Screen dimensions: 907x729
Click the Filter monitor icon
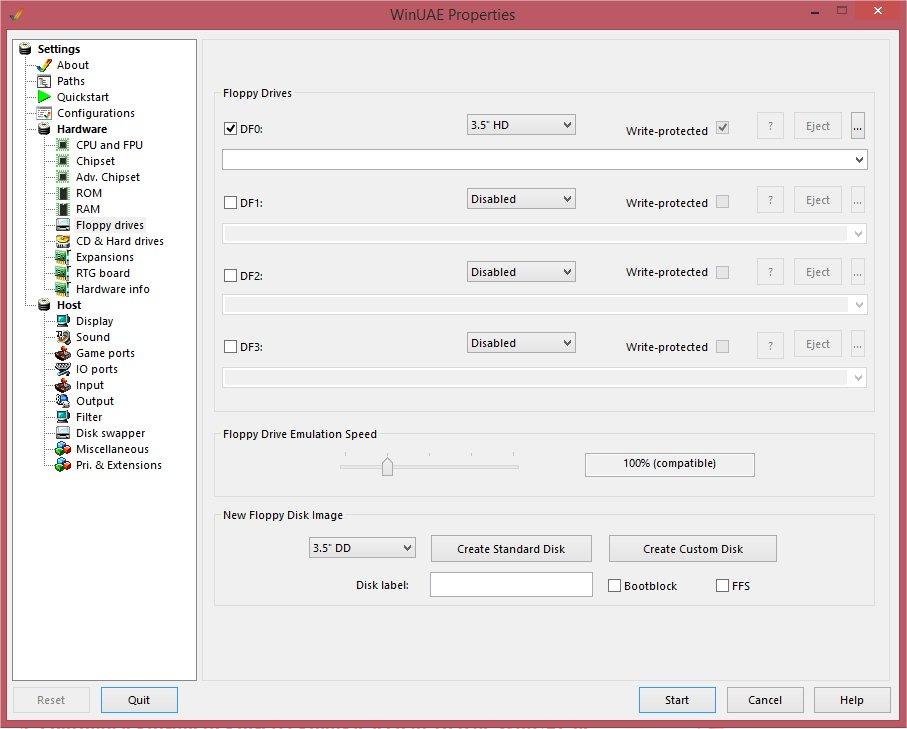pos(62,417)
